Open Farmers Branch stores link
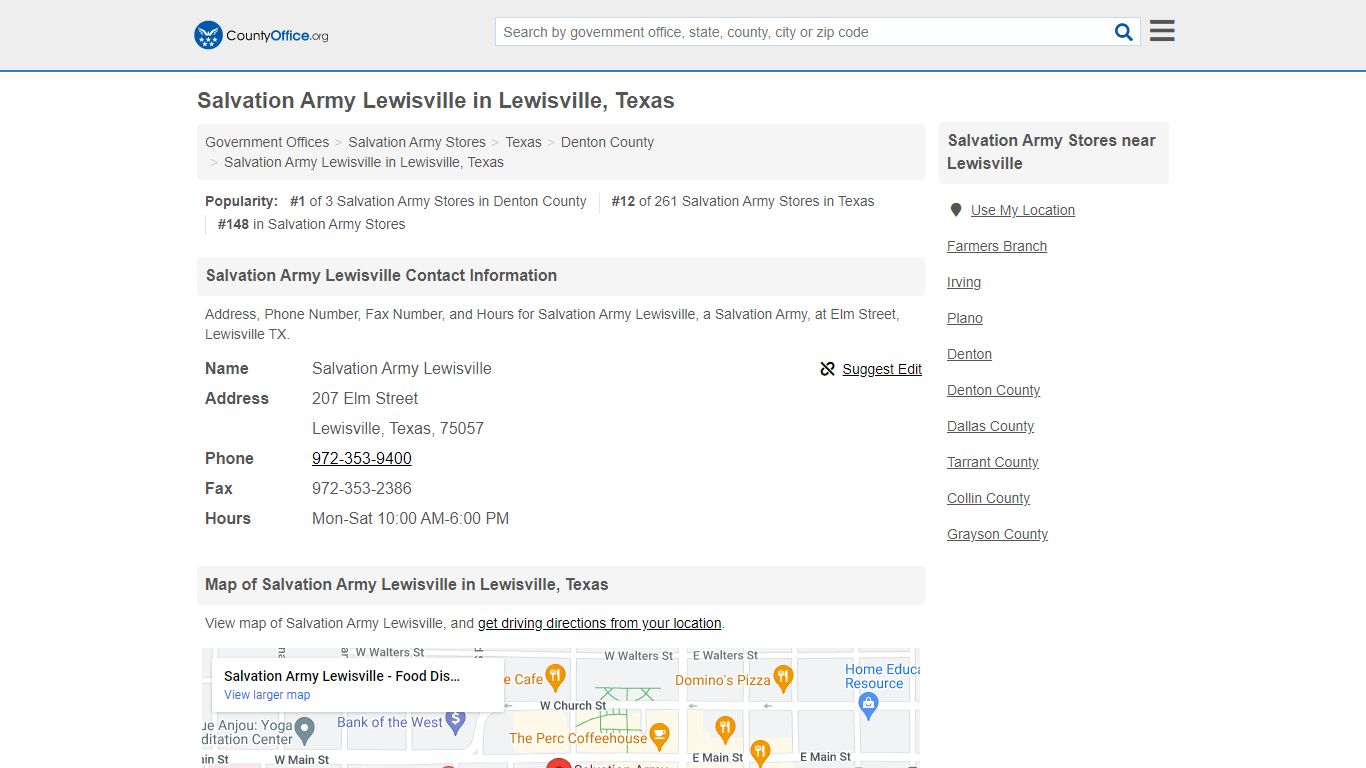 coord(997,246)
